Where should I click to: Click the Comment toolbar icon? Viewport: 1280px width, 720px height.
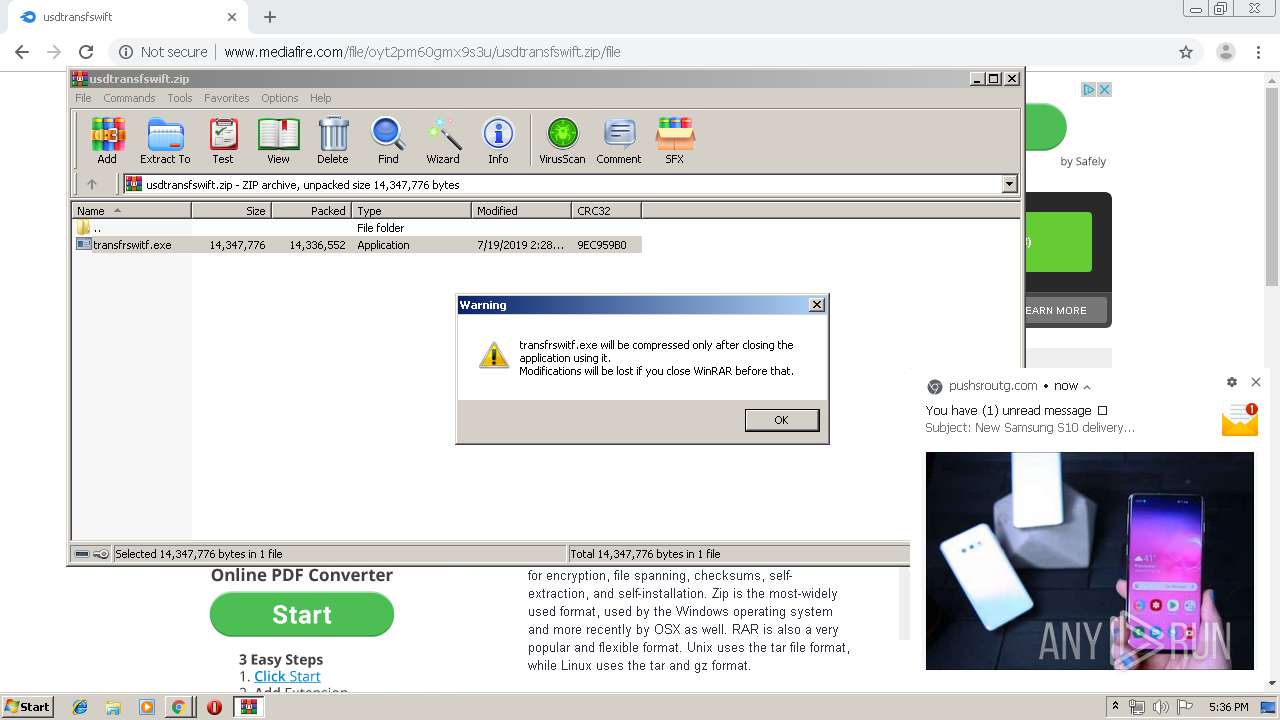click(x=619, y=140)
